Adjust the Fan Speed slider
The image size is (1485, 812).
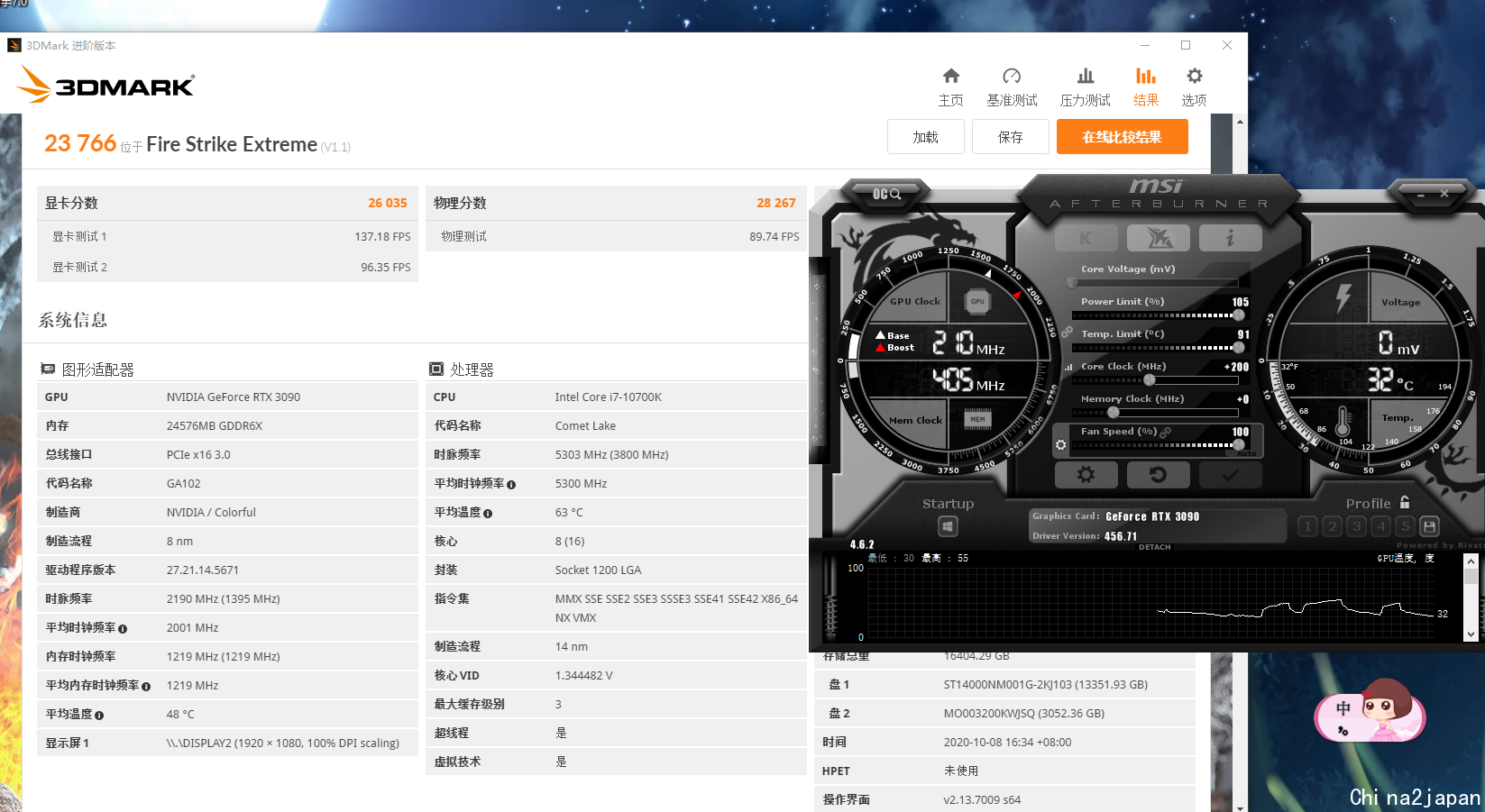(1160, 445)
